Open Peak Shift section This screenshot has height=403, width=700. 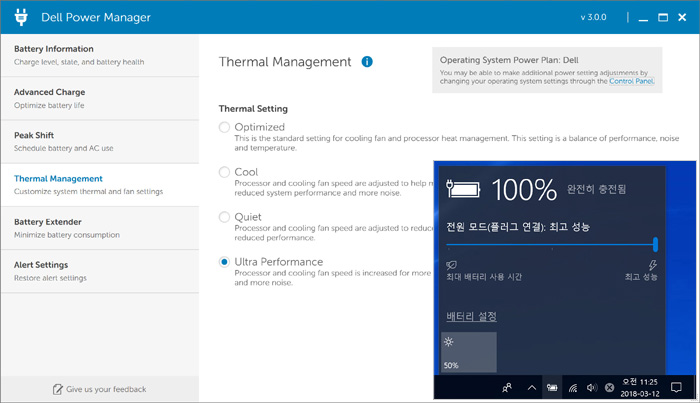point(100,142)
